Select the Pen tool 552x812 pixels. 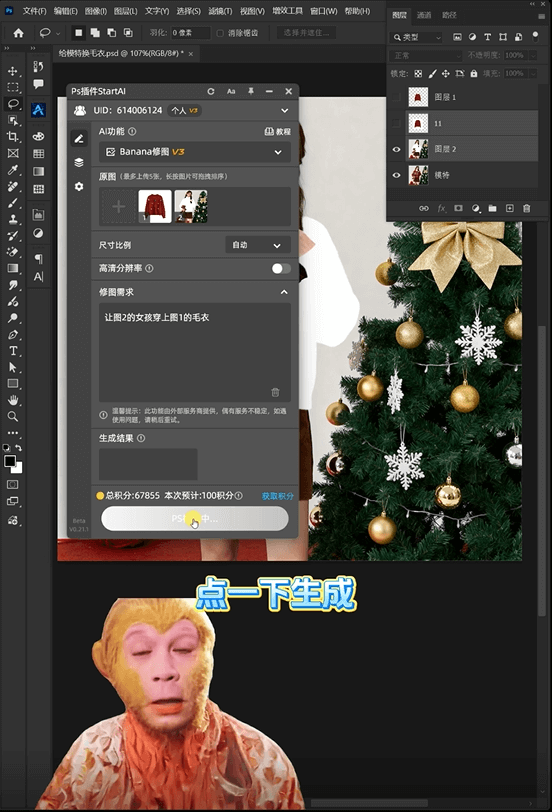click(x=13, y=335)
